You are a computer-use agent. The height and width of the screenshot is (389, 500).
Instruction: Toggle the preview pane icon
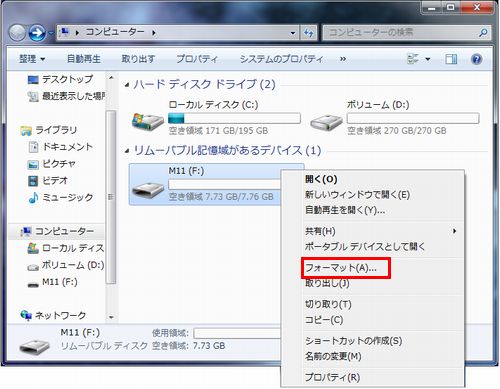pos(451,59)
